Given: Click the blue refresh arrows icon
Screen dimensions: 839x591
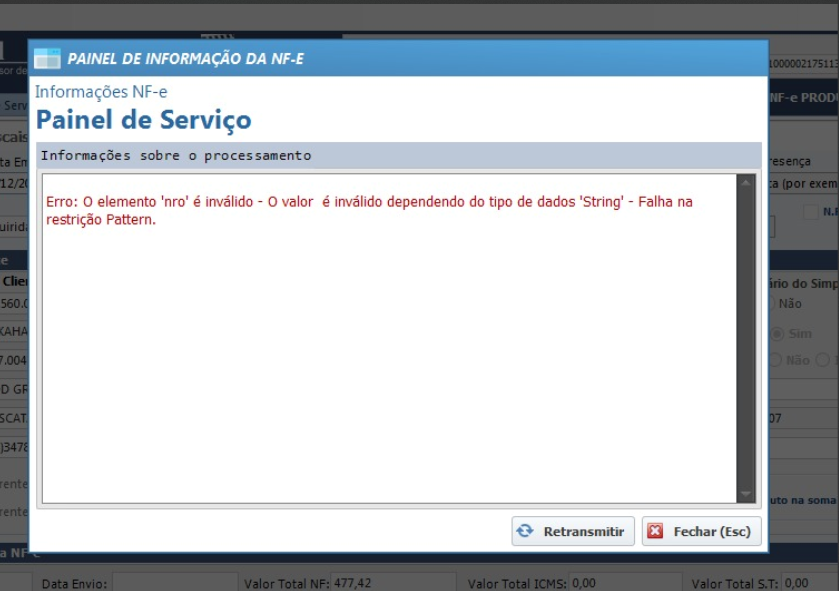Looking at the screenshot, I should pos(526,531).
